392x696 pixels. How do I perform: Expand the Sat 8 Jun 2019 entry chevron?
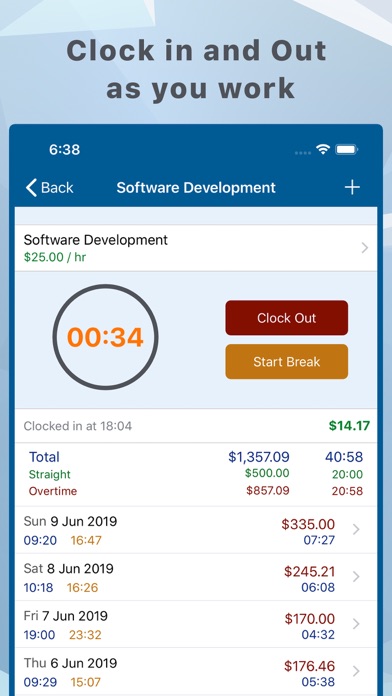(356, 577)
